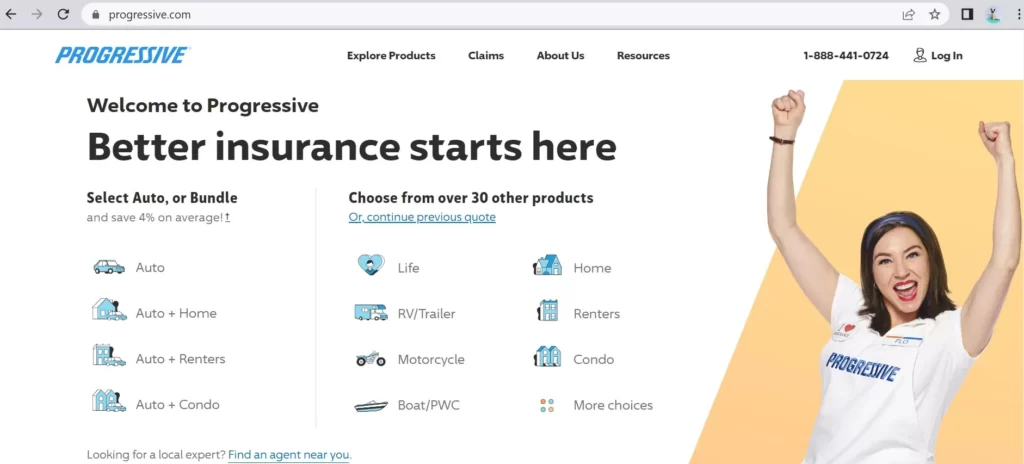Select the Auto + Renters label
The image size is (1024, 464).
click(180, 359)
